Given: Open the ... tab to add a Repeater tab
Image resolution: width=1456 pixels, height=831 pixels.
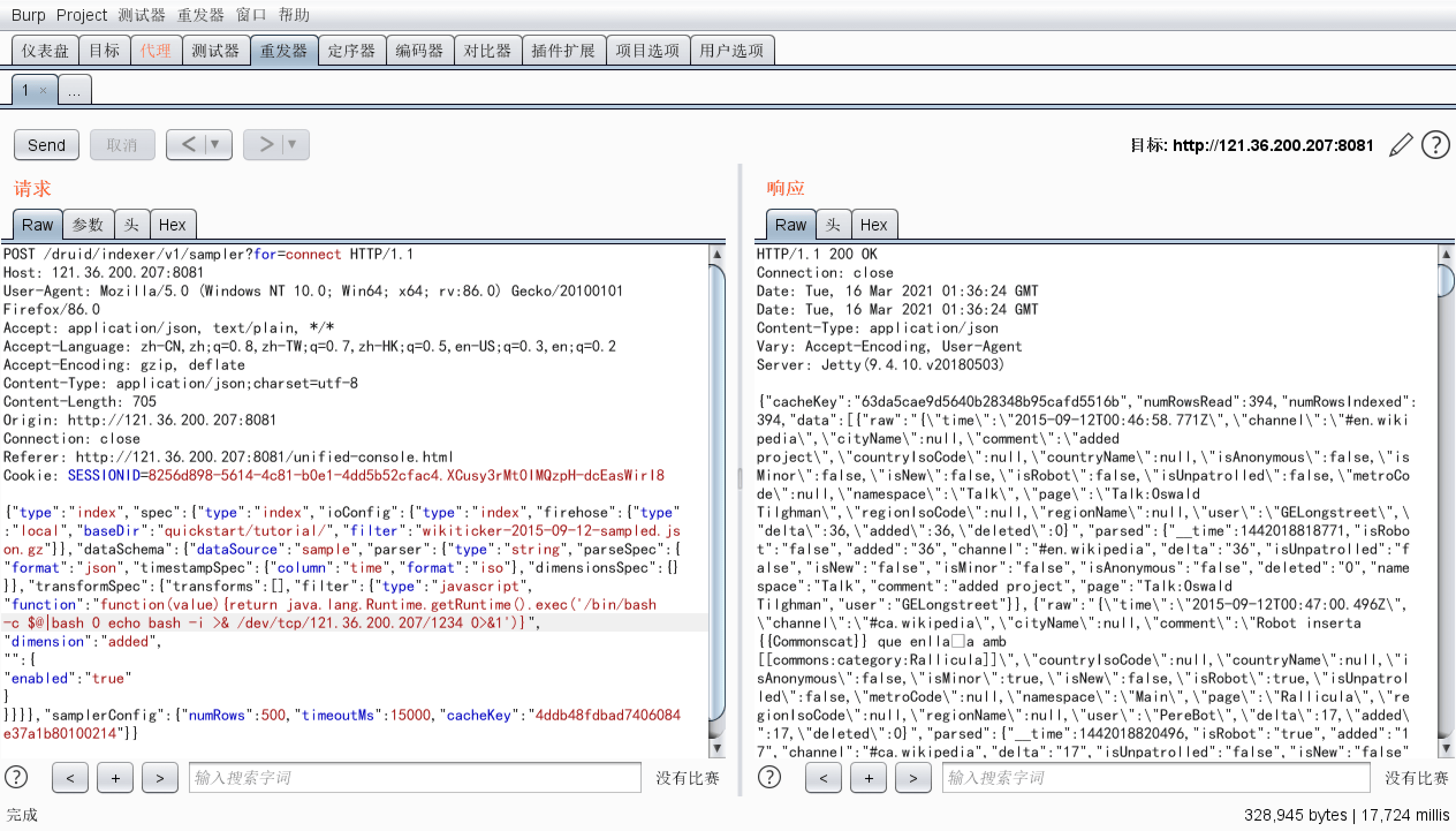Looking at the screenshot, I should pyautogui.click(x=74, y=90).
